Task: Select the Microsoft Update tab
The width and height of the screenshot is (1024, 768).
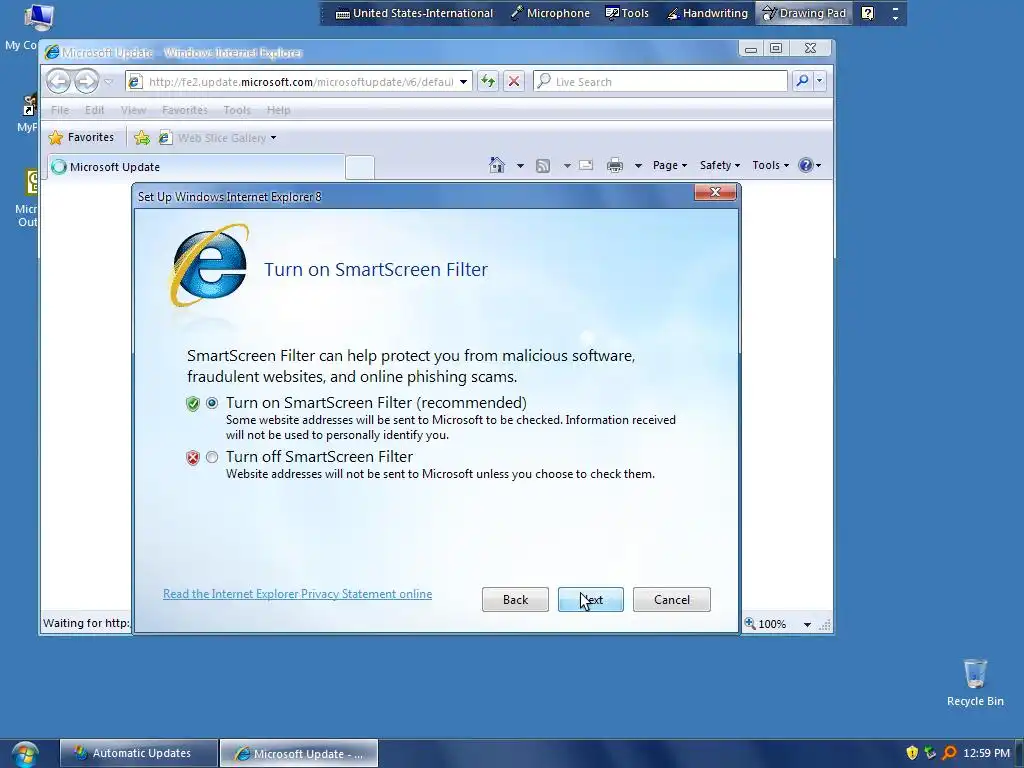Action: coord(196,167)
